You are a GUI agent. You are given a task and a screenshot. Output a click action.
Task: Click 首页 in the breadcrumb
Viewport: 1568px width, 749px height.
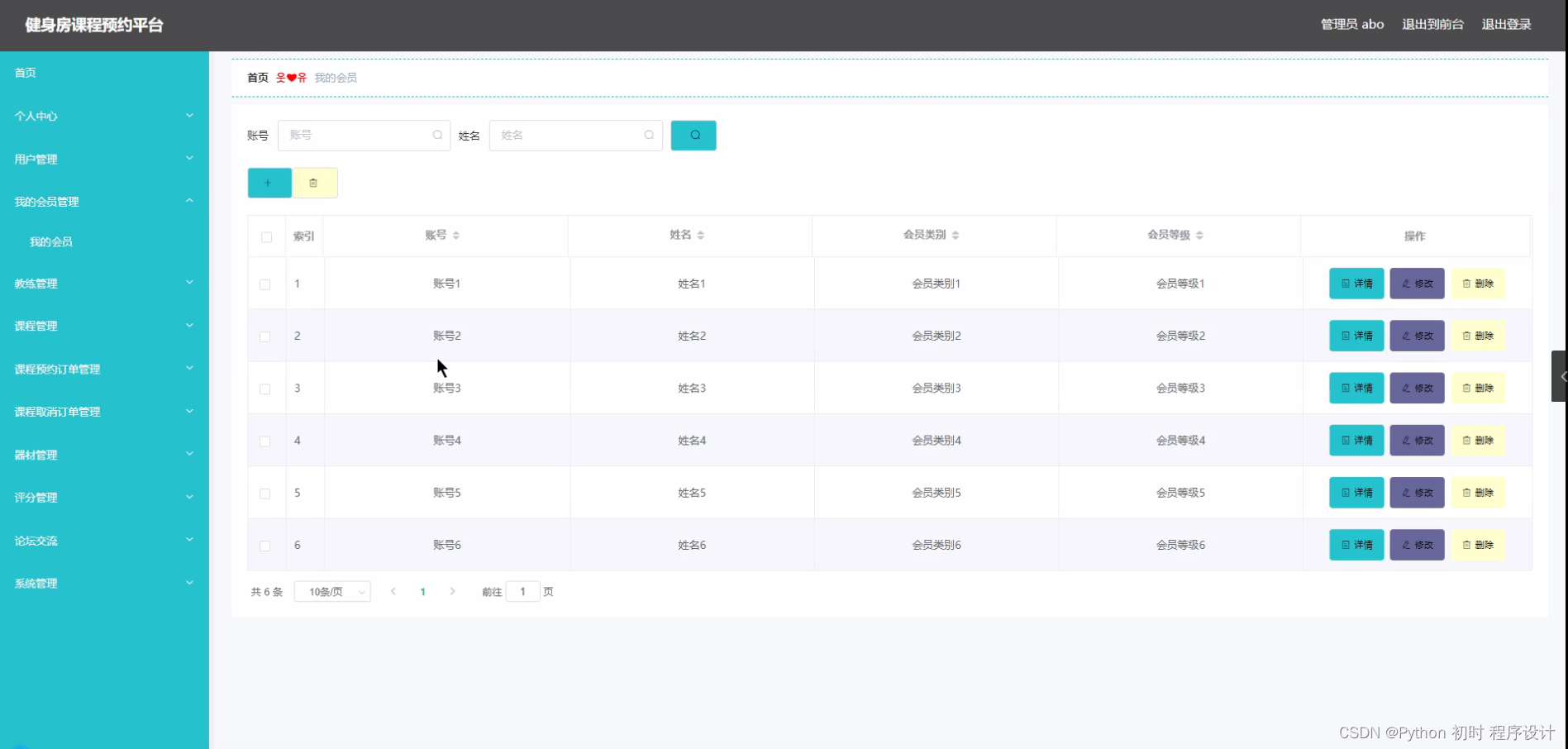click(256, 77)
